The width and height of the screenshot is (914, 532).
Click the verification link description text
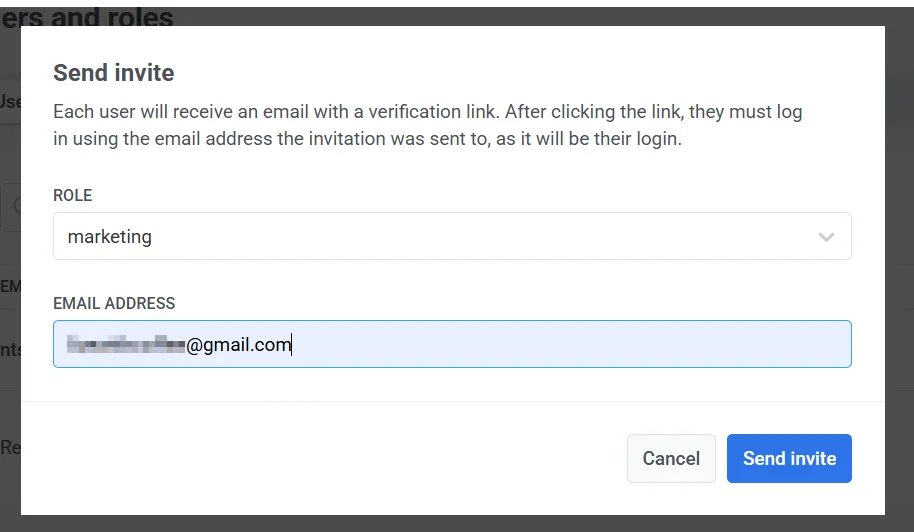pos(427,125)
